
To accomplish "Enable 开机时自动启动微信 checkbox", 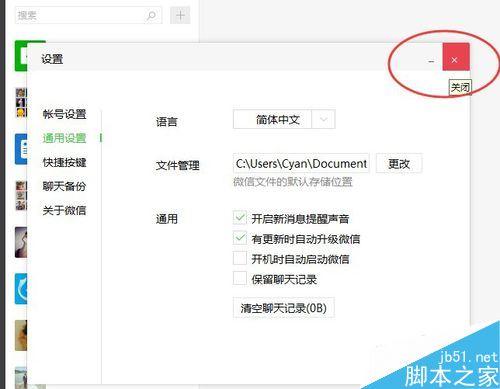I will 240,258.
